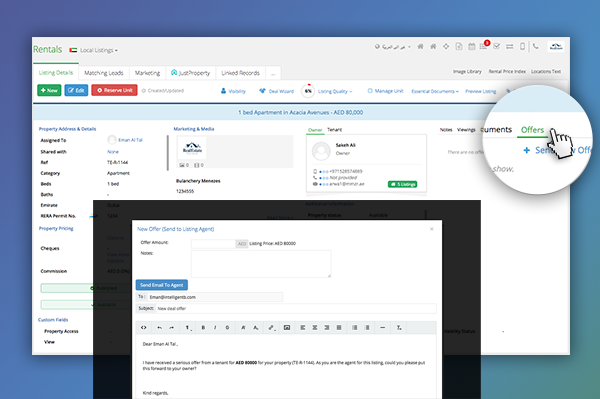Viewport: 600px width, 399px height.
Task: Switch to Listing Details tab
Action: (x=56, y=72)
